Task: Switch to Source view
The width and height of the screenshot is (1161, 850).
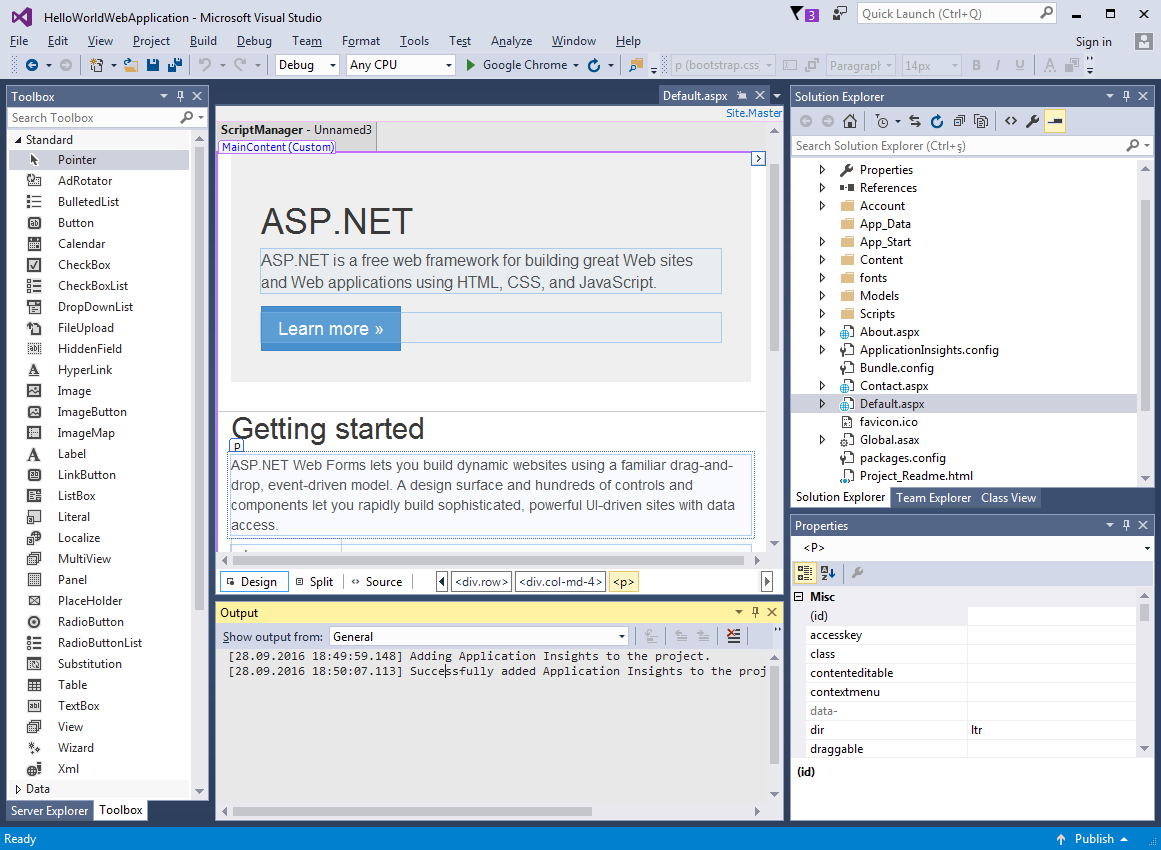Action: (376, 582)
